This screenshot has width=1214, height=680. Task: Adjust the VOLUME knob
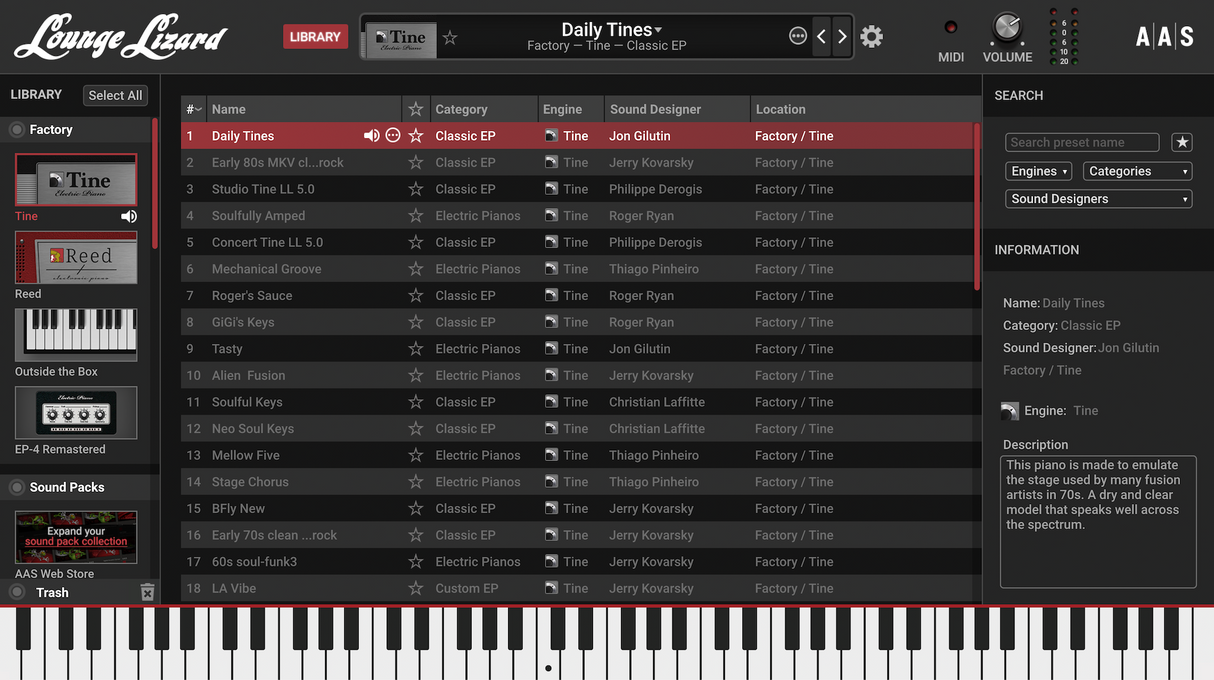click(x=1007, y=29)
